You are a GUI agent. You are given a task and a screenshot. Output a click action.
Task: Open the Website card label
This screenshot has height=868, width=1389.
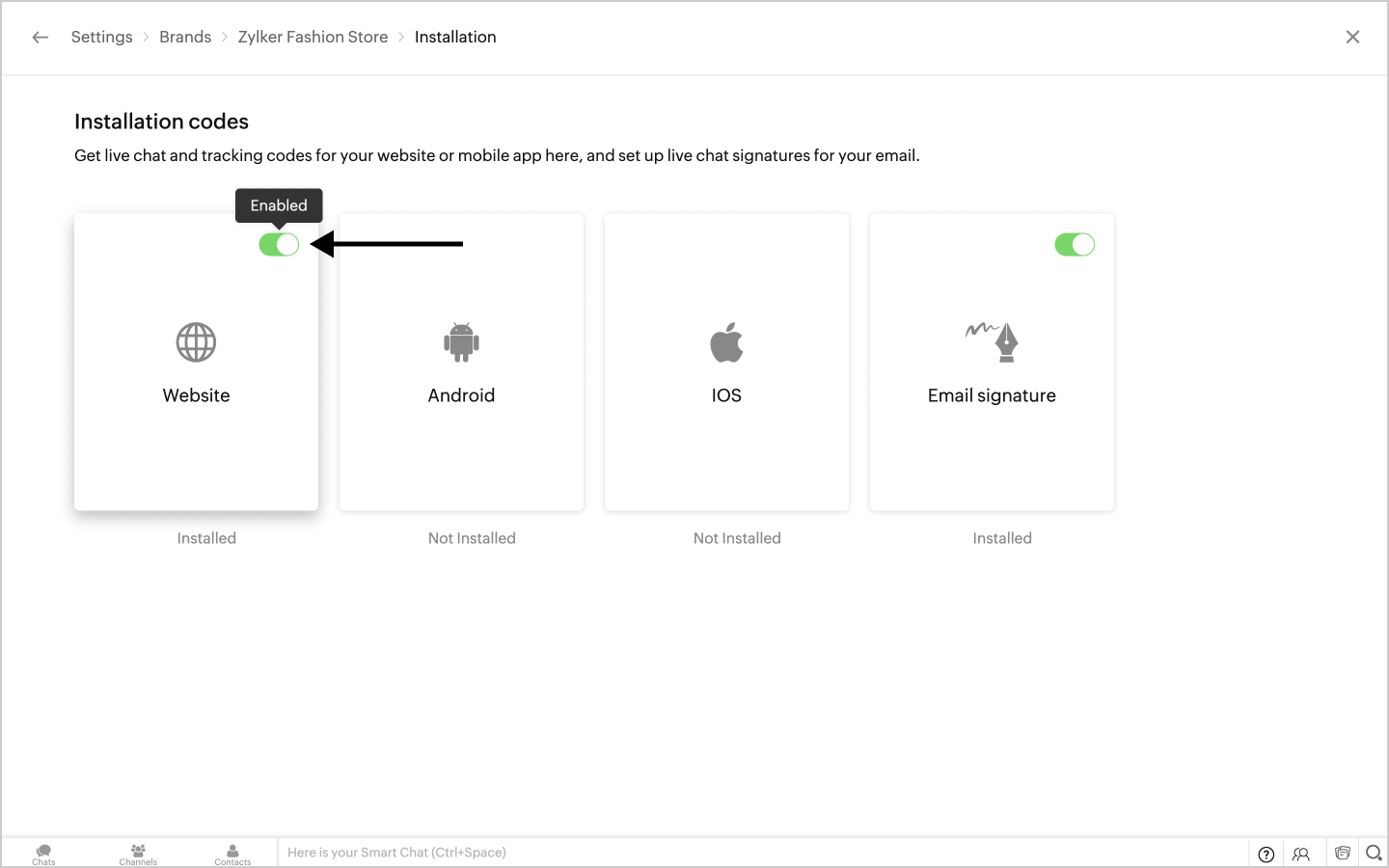tap(196, 395)
